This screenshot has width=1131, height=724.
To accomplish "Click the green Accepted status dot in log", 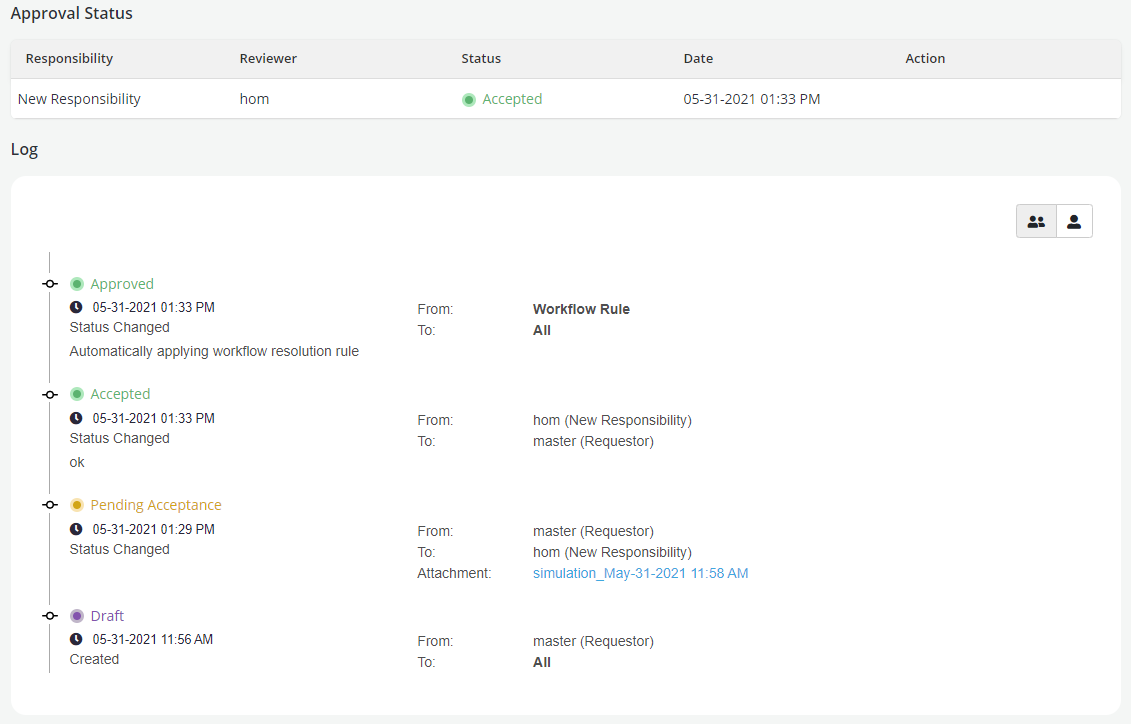I will click(x=77, y=394).
